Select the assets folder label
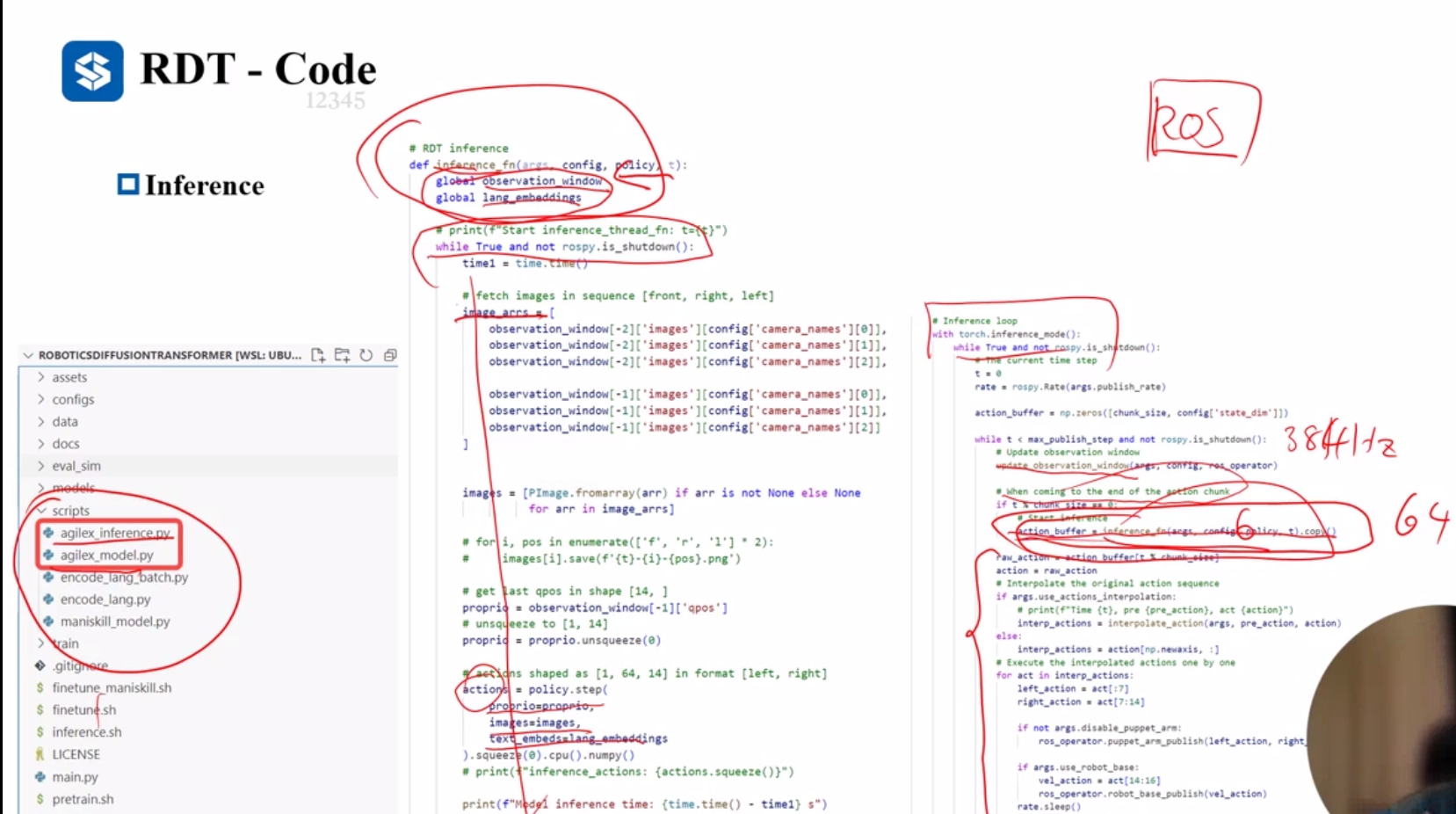The image size is (1456, 814). point(69,377)
